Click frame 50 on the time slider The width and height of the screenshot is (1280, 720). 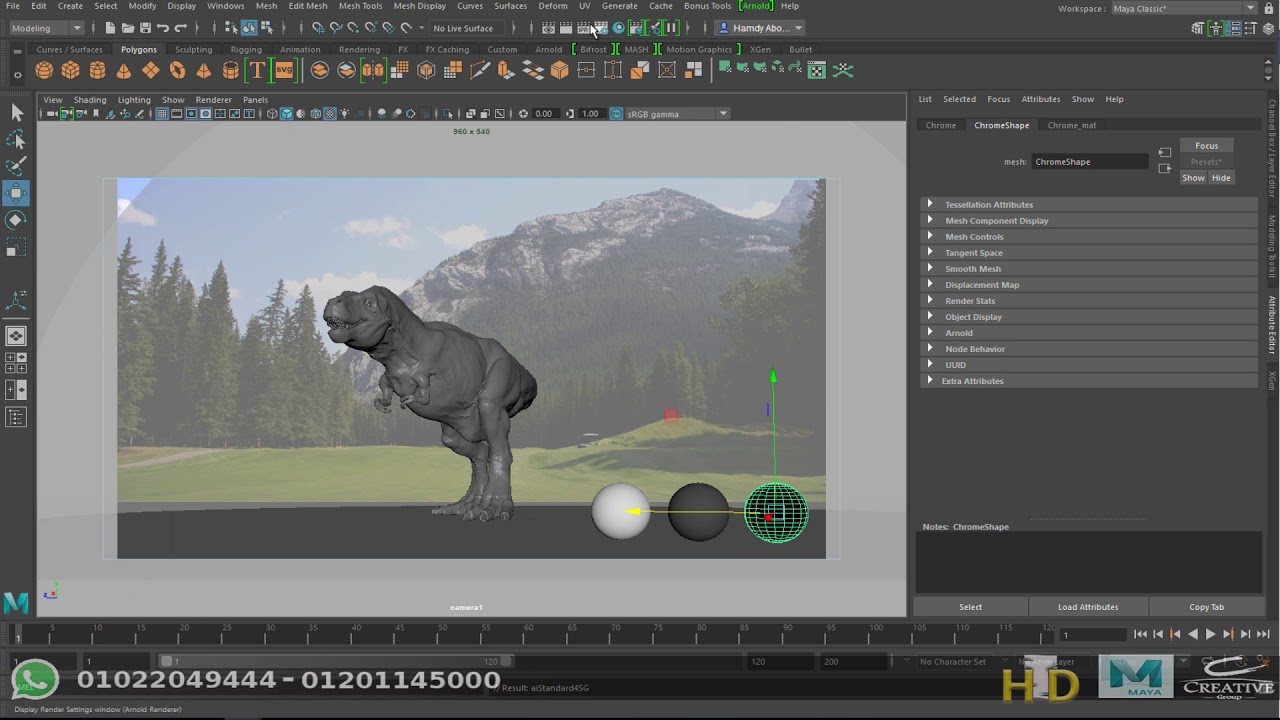coord(442,633)
